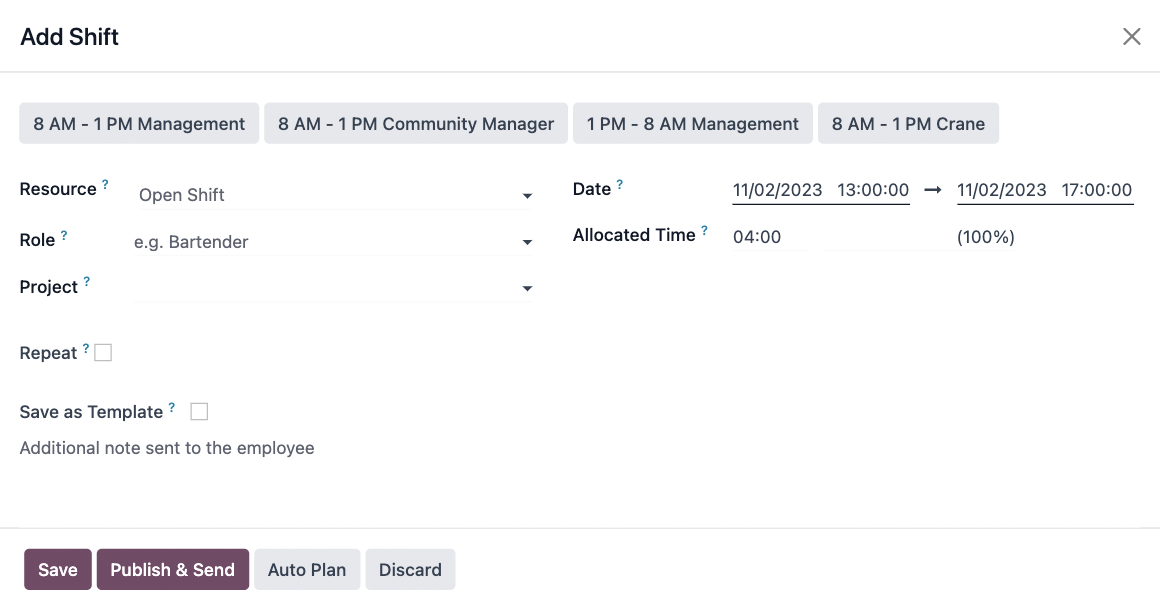The width and height of the screenshot is (1160, 610).
Task: Open the Role dropdown
Action: [527, 242]
